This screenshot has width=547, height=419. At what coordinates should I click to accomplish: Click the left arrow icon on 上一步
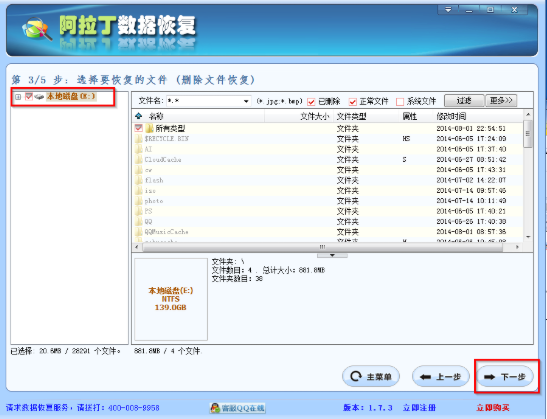[x=425, y=377]
